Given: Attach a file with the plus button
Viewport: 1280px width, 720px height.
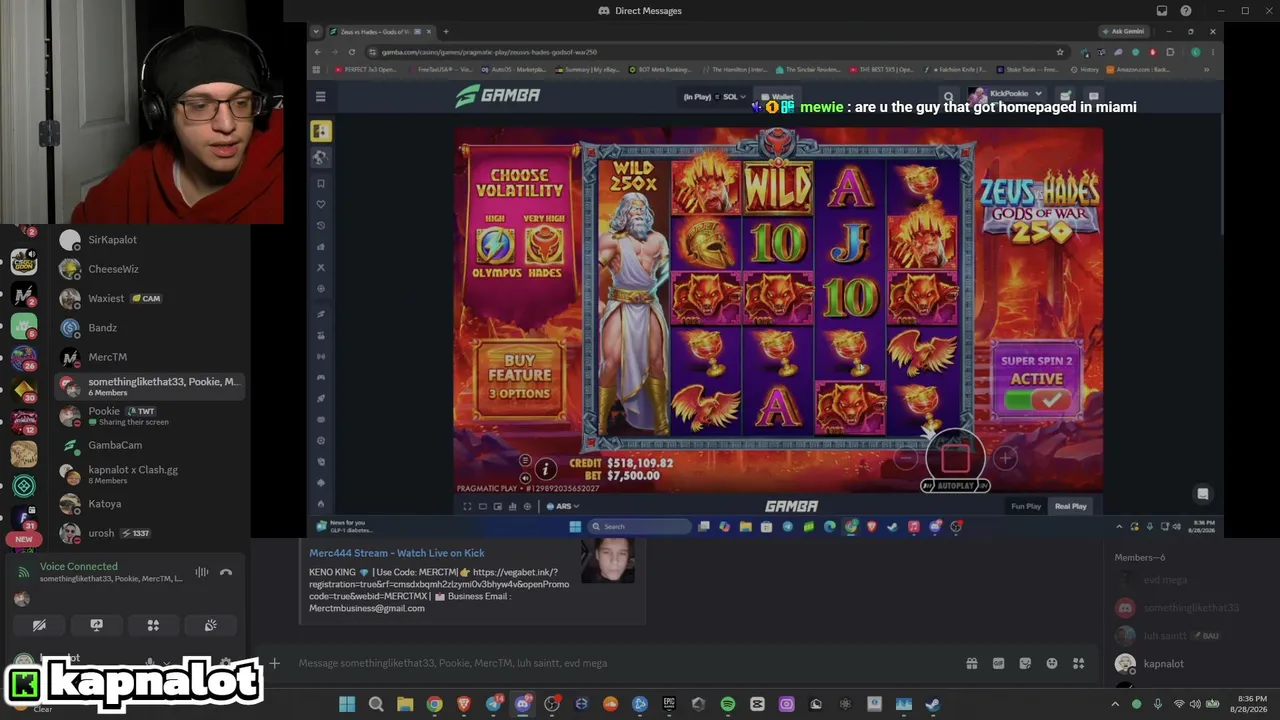Looking at the screenshot, I should (274, 663).
